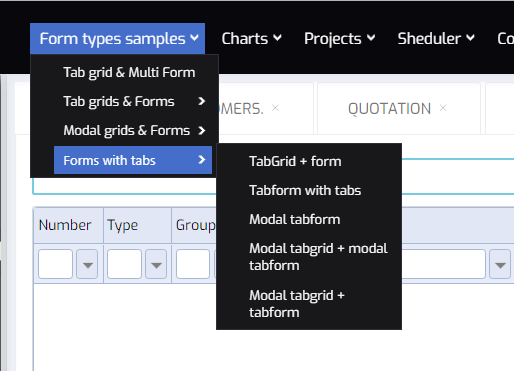Click the Charts chevron icon
Viewport: 514px width, 371px height.
(x=277, y=38)
